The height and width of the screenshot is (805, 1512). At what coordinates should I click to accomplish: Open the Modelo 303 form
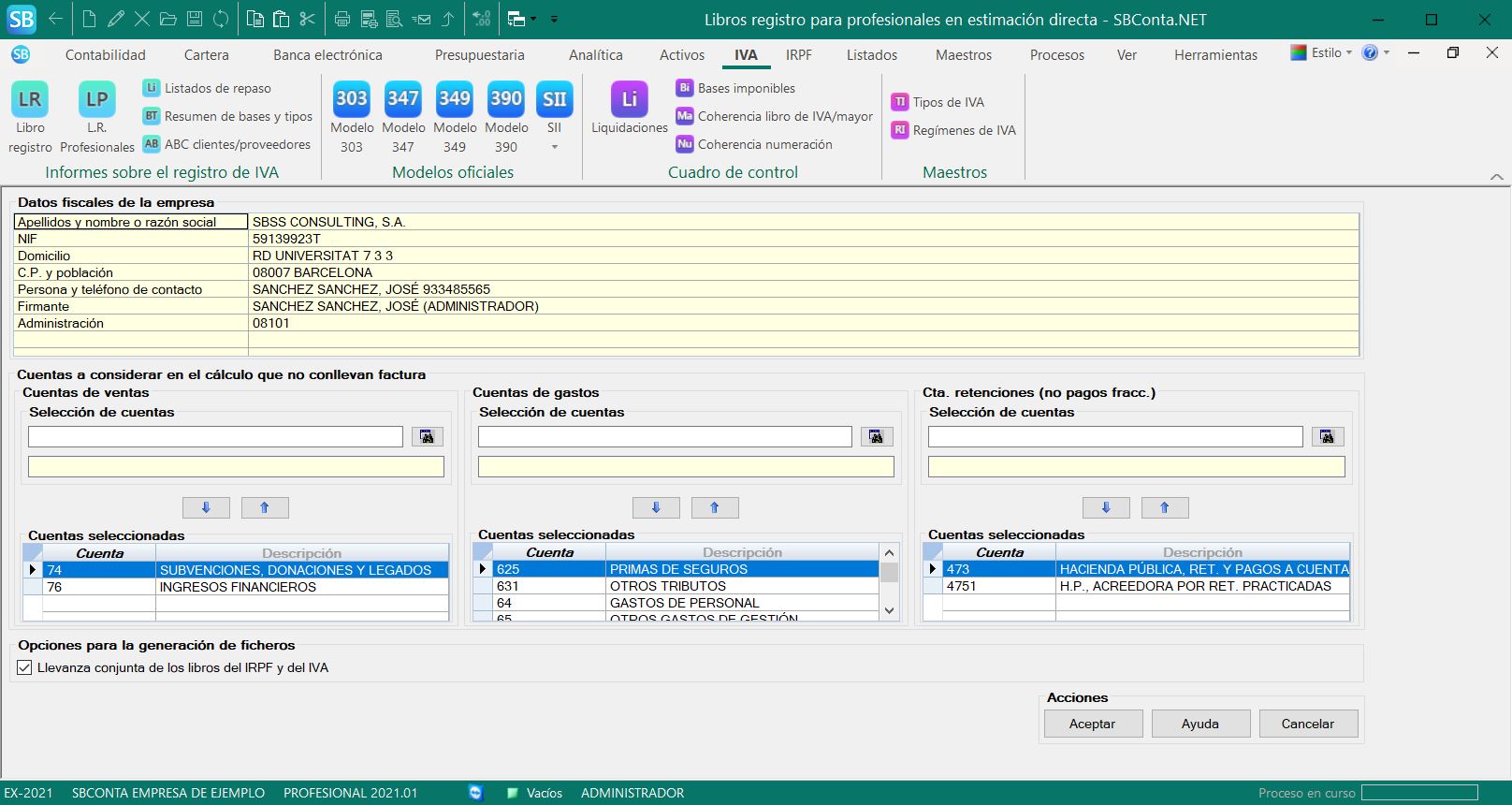click(x=351, y=99)
